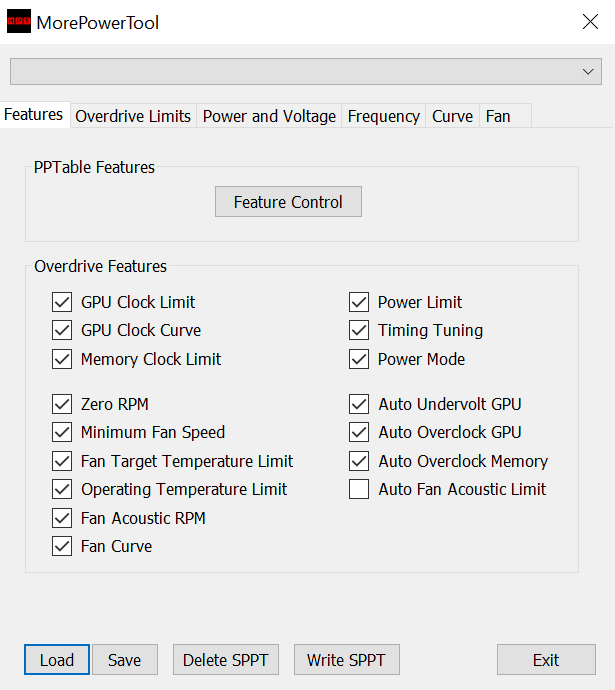Disable Memory Clock Limit
This screenshot has height=690, width=615.
tap(62, 360)
